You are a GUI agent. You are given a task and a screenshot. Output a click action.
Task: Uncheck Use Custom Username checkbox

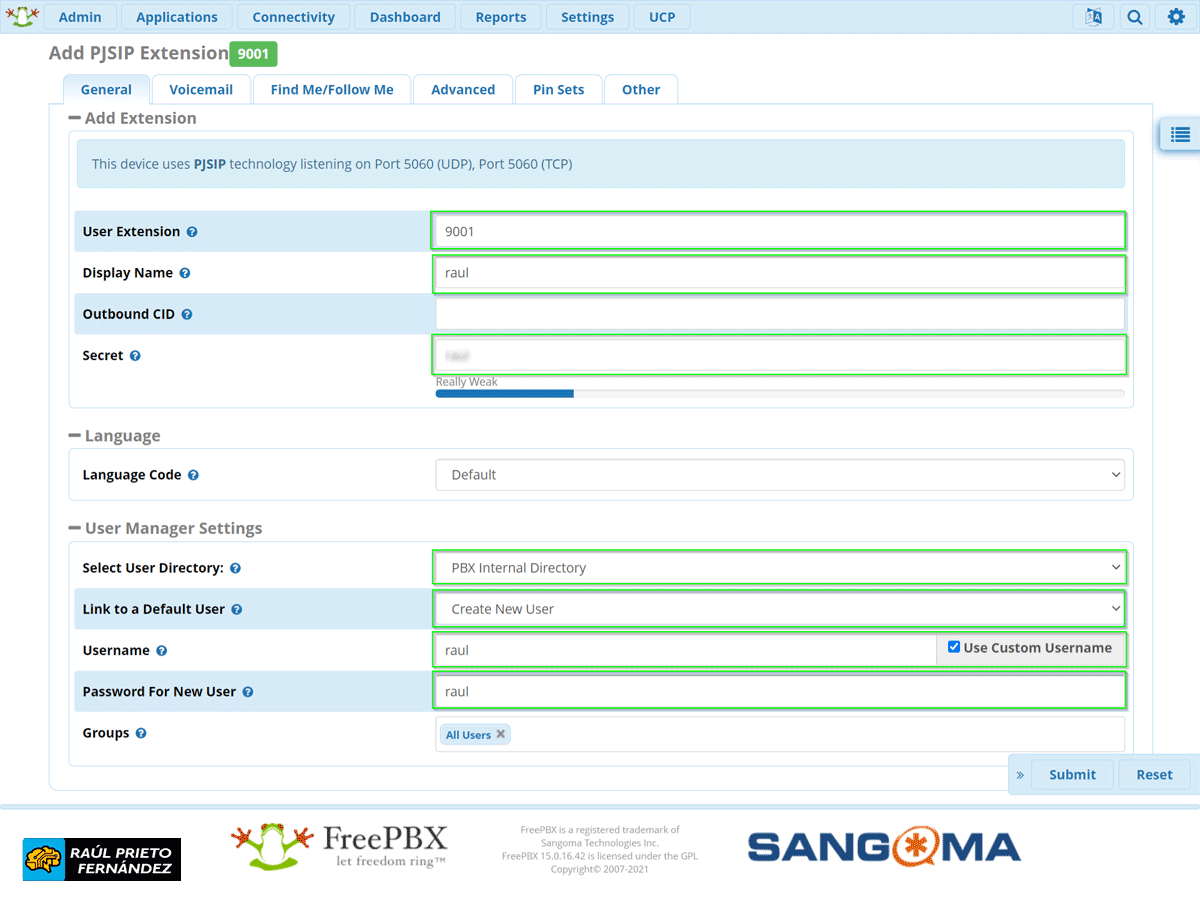[x=953, y=647]
